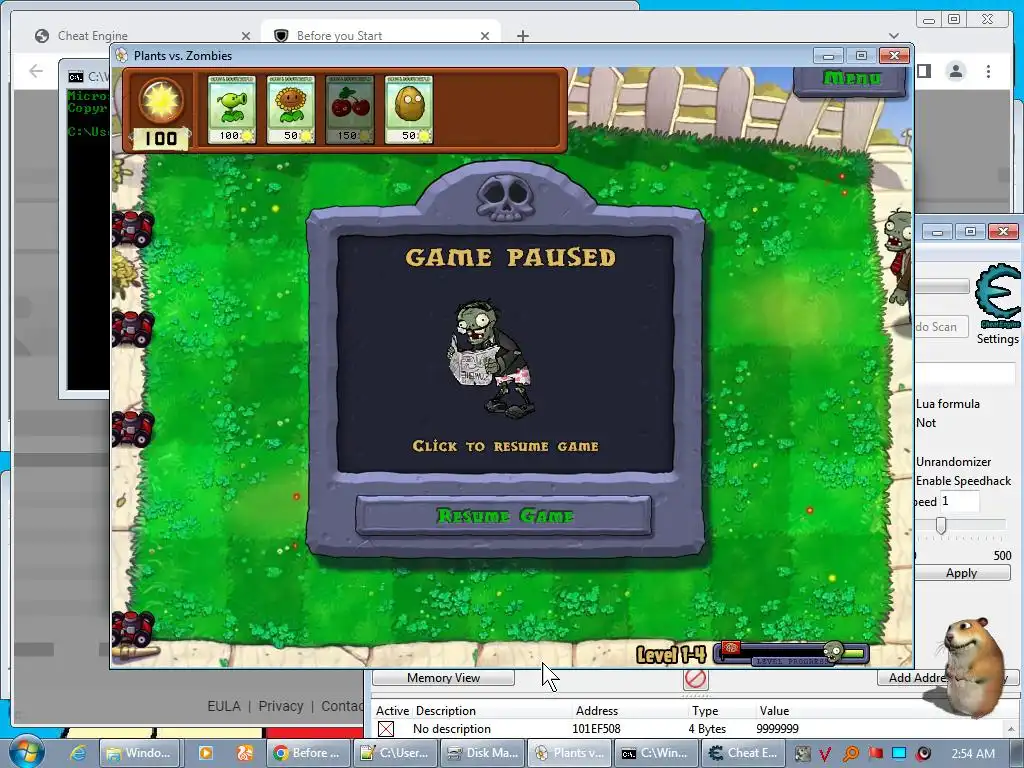
Task: Select the 'No description' cell
Action: click(451, 729)
